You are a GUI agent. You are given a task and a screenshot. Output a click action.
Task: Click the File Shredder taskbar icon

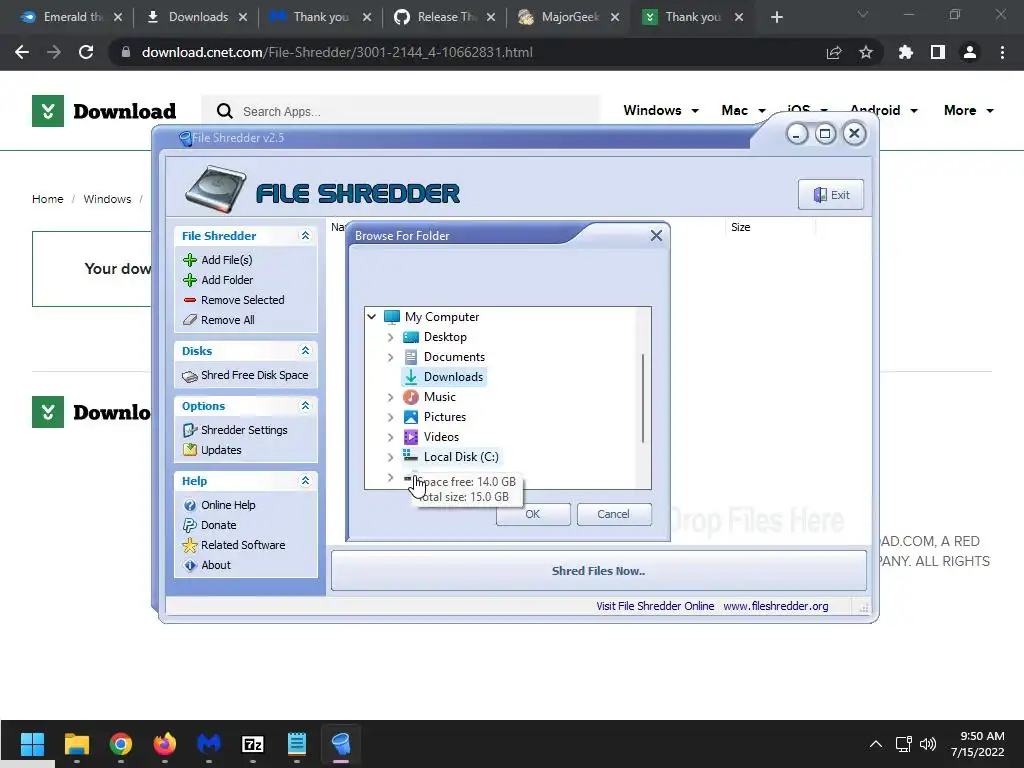[x=341, y=744]
